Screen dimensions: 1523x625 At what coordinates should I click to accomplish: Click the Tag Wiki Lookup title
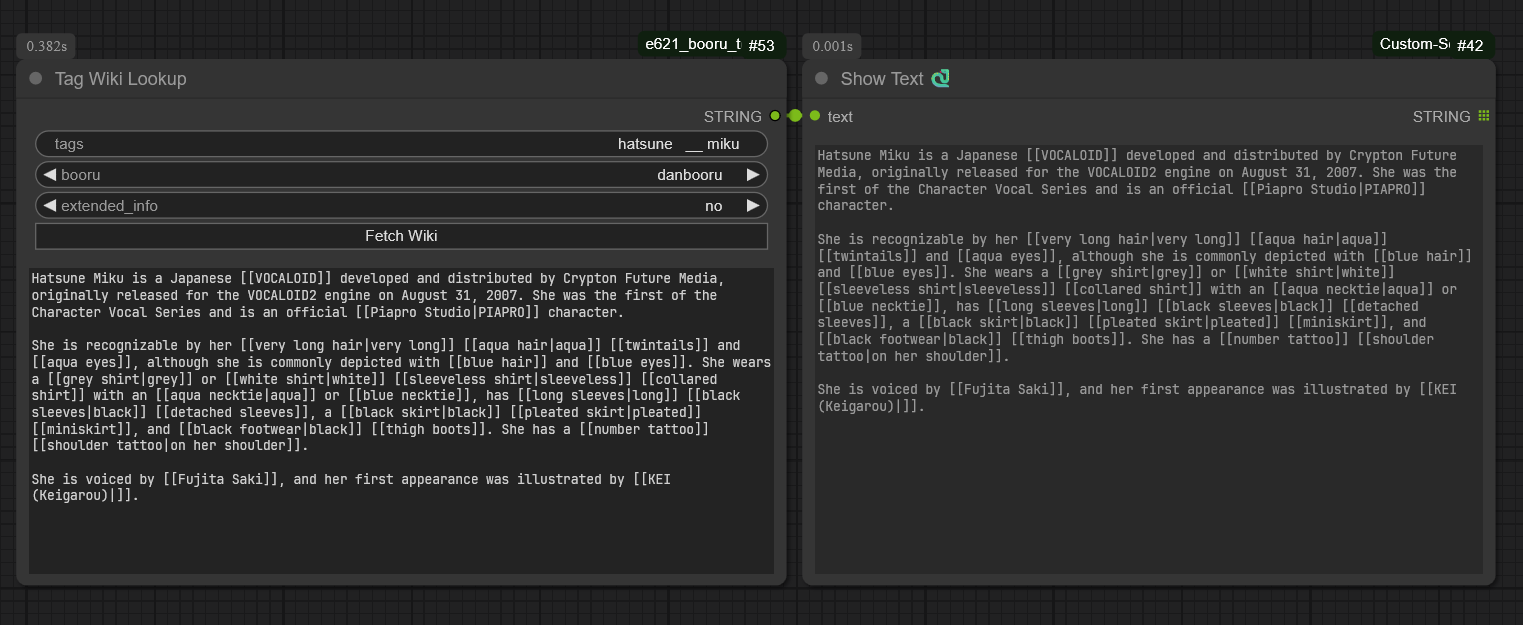[120, 79]
